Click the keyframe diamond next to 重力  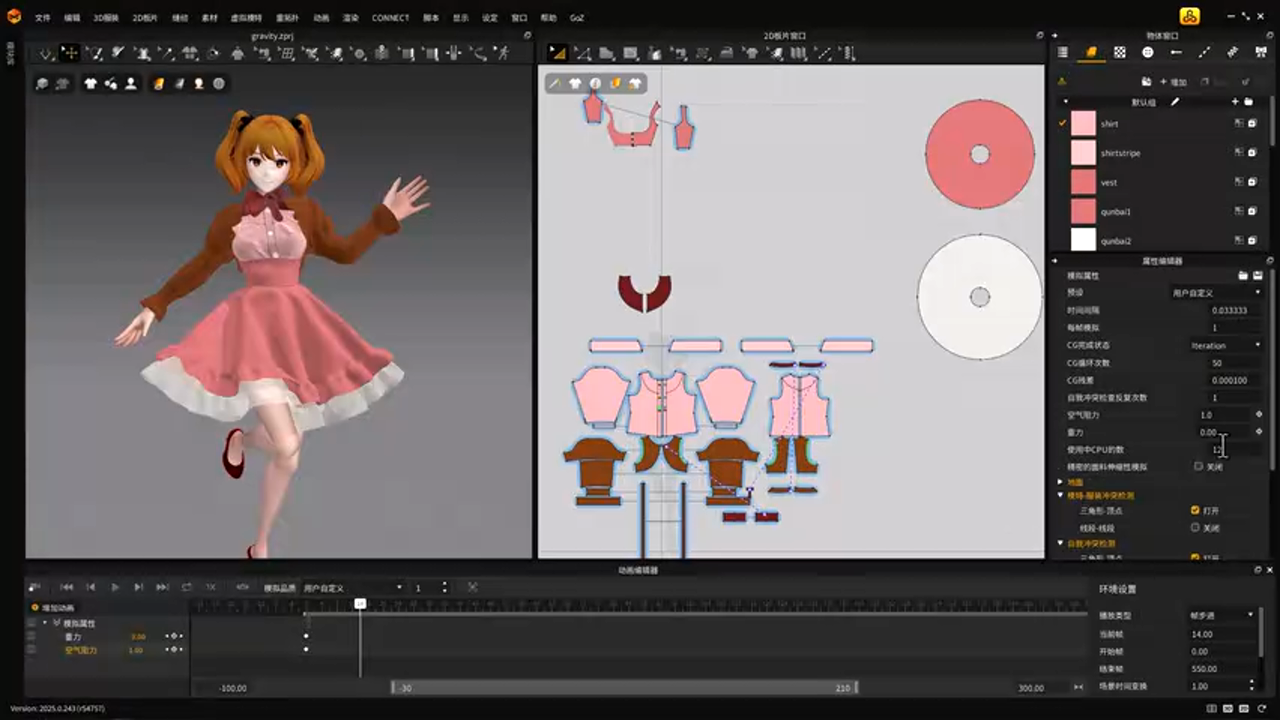(1258, 432)
